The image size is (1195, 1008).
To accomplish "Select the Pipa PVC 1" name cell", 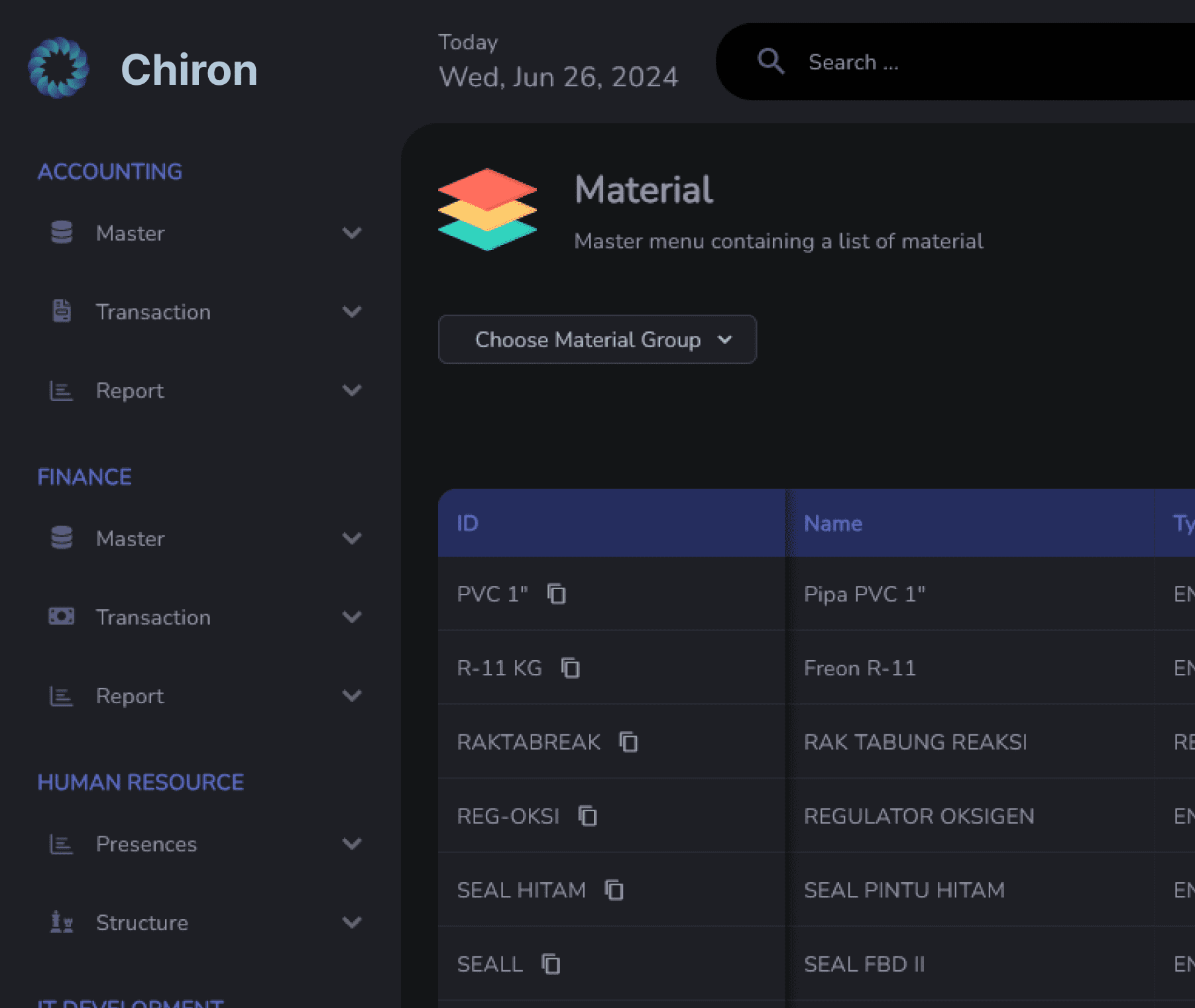I will tap(864, 594).
